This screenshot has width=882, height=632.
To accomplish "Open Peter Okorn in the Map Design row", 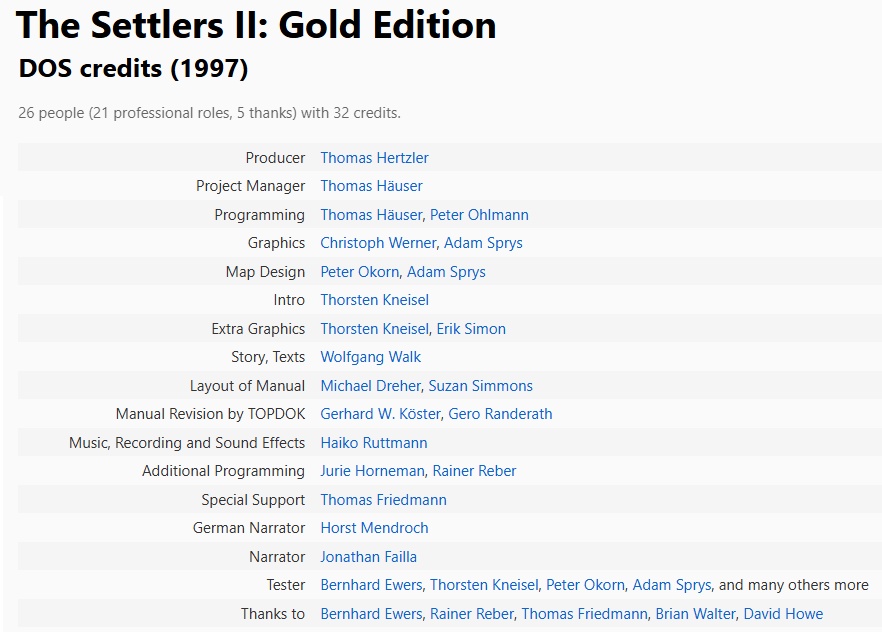I will click(359, 272).
